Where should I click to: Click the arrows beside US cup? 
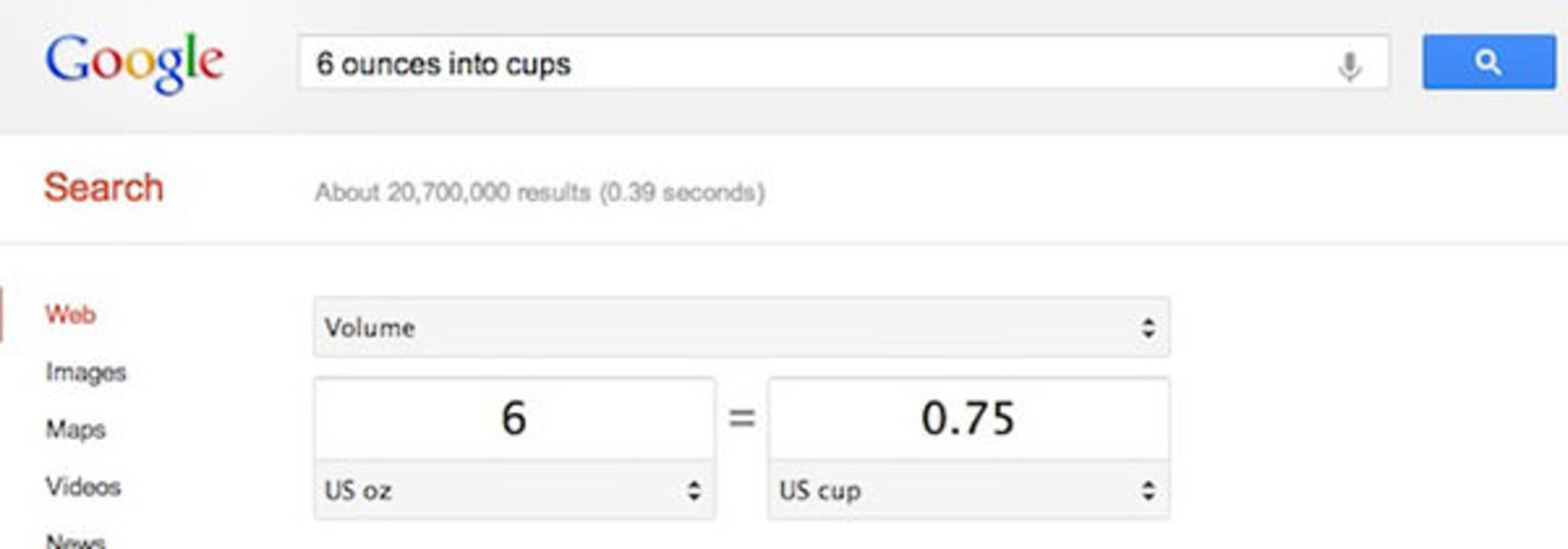click(1148, 491)
